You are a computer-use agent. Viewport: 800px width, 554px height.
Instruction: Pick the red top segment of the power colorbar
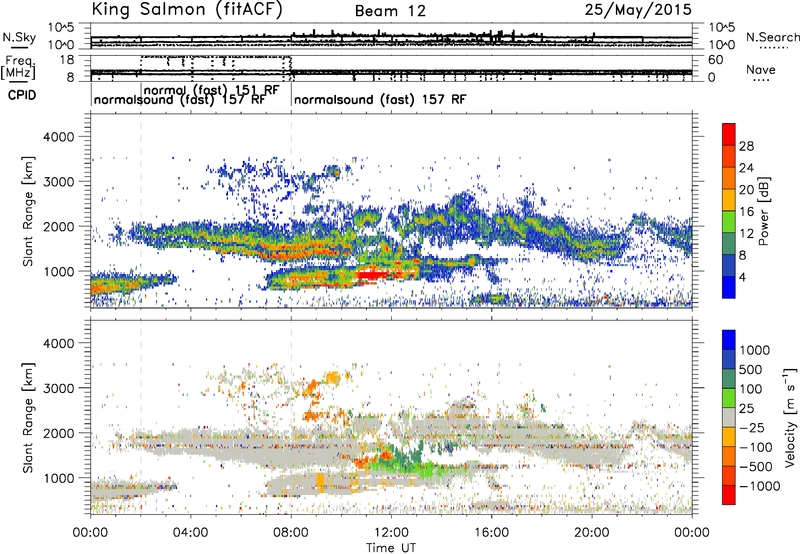729,134
